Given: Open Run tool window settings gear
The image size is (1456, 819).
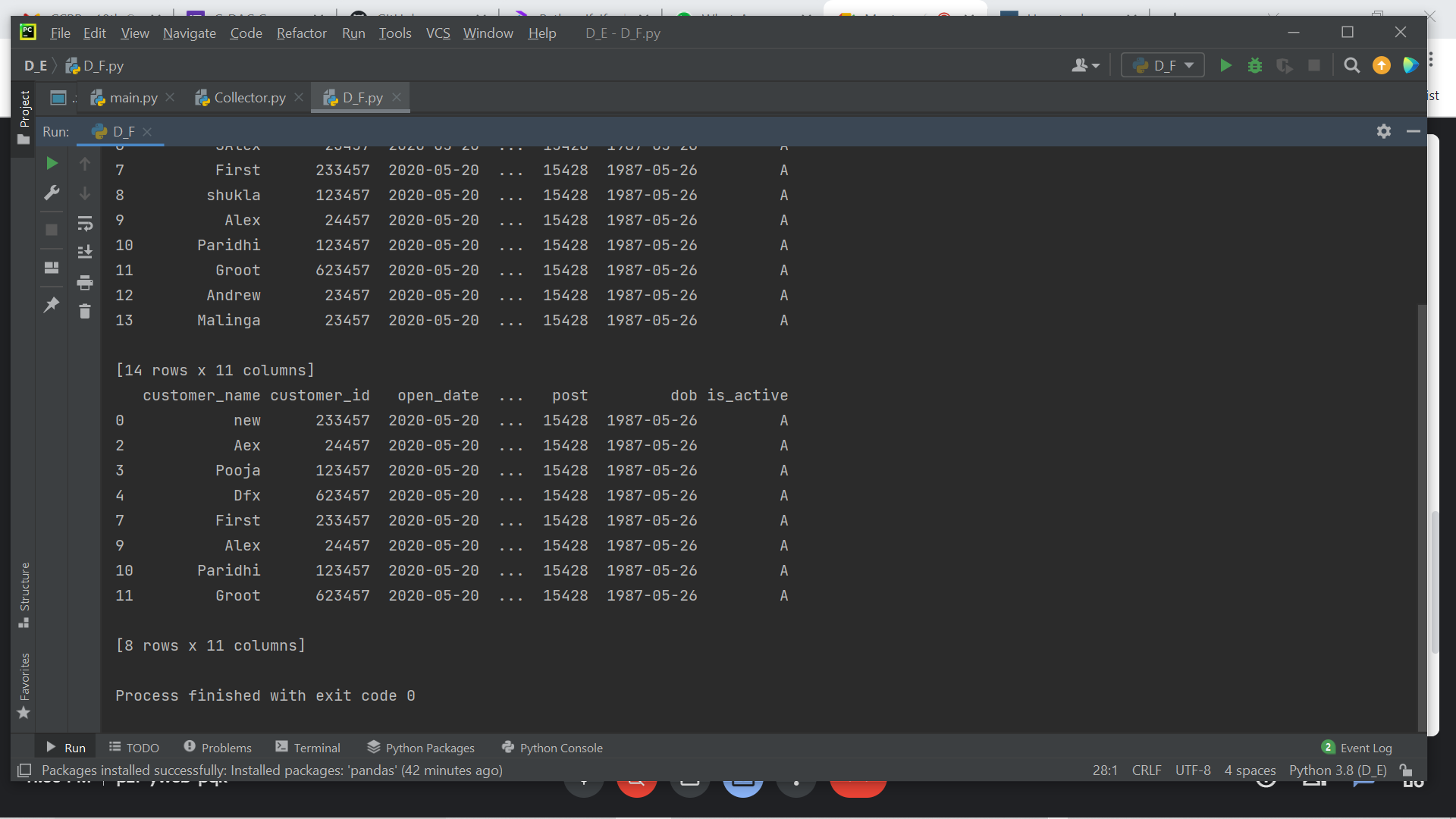Looking at the screenshot, I should (1384, 130).
